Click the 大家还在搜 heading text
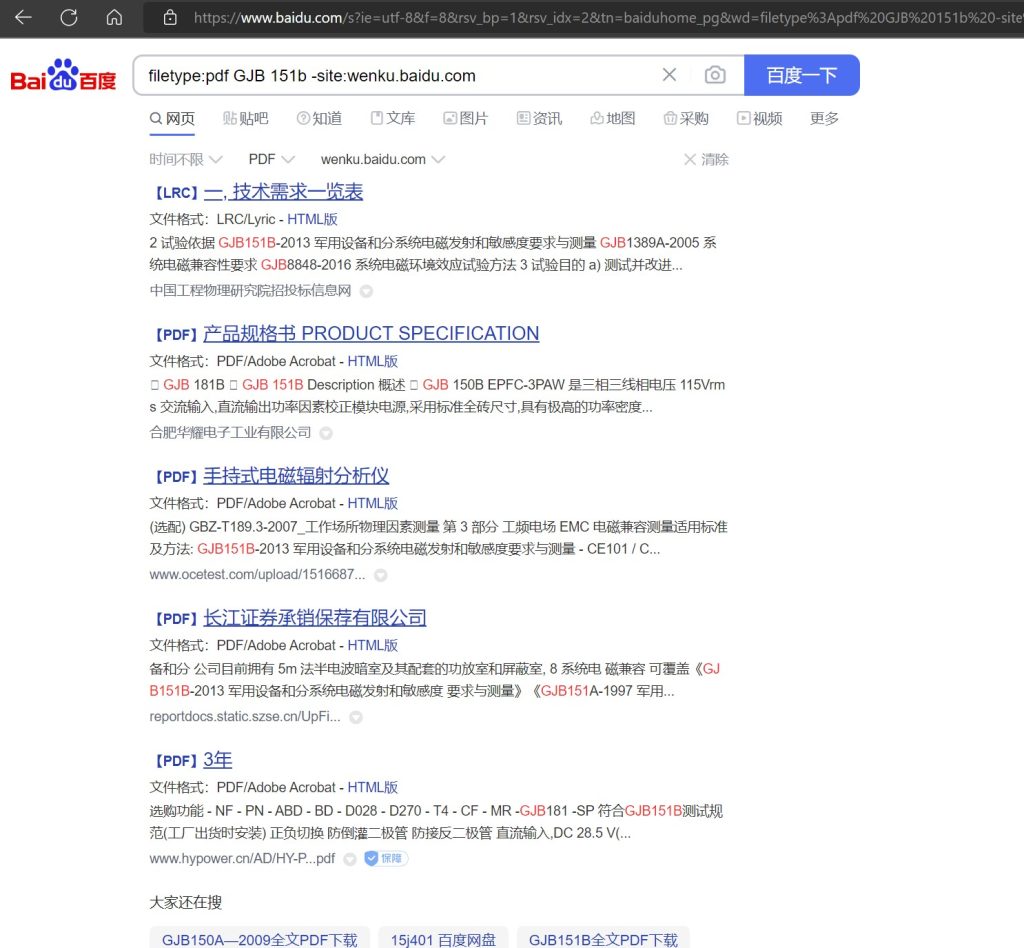Viewport: 1024px width, 948px height. 186,902
